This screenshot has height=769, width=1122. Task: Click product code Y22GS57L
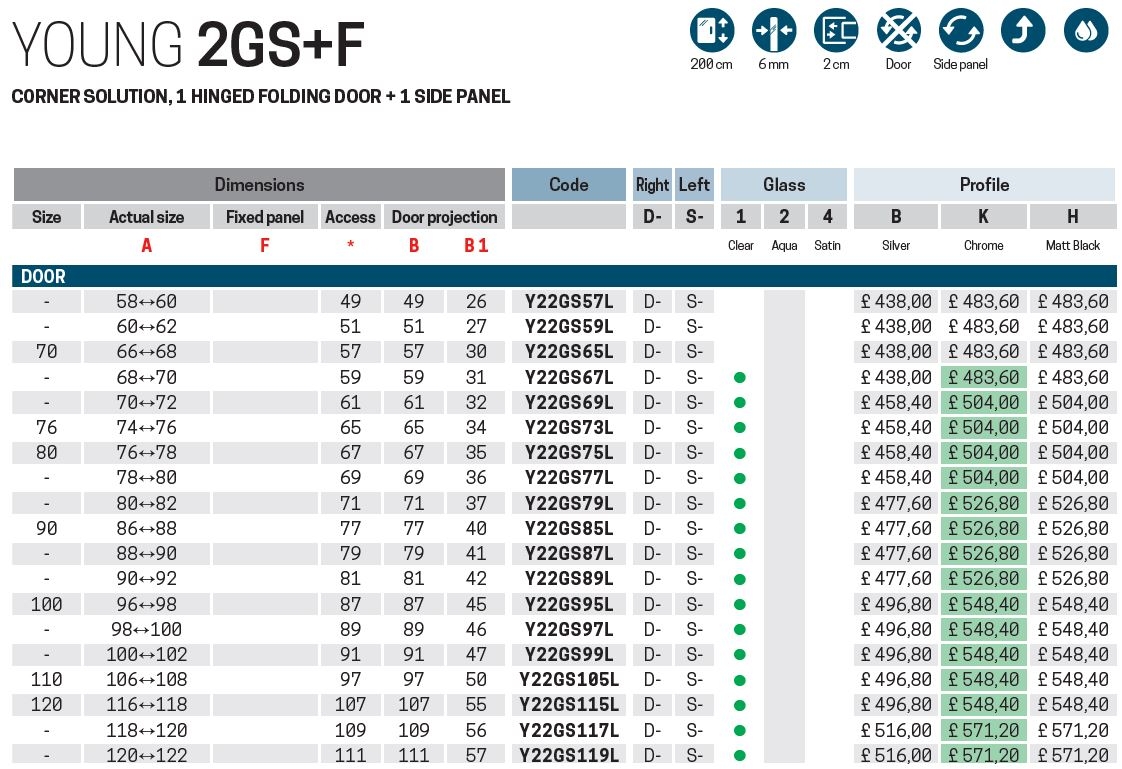pos(568,302)
